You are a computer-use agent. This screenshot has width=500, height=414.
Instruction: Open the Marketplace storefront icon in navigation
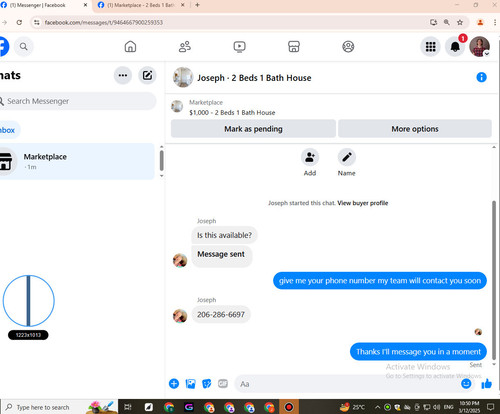[x=294, y=47]
